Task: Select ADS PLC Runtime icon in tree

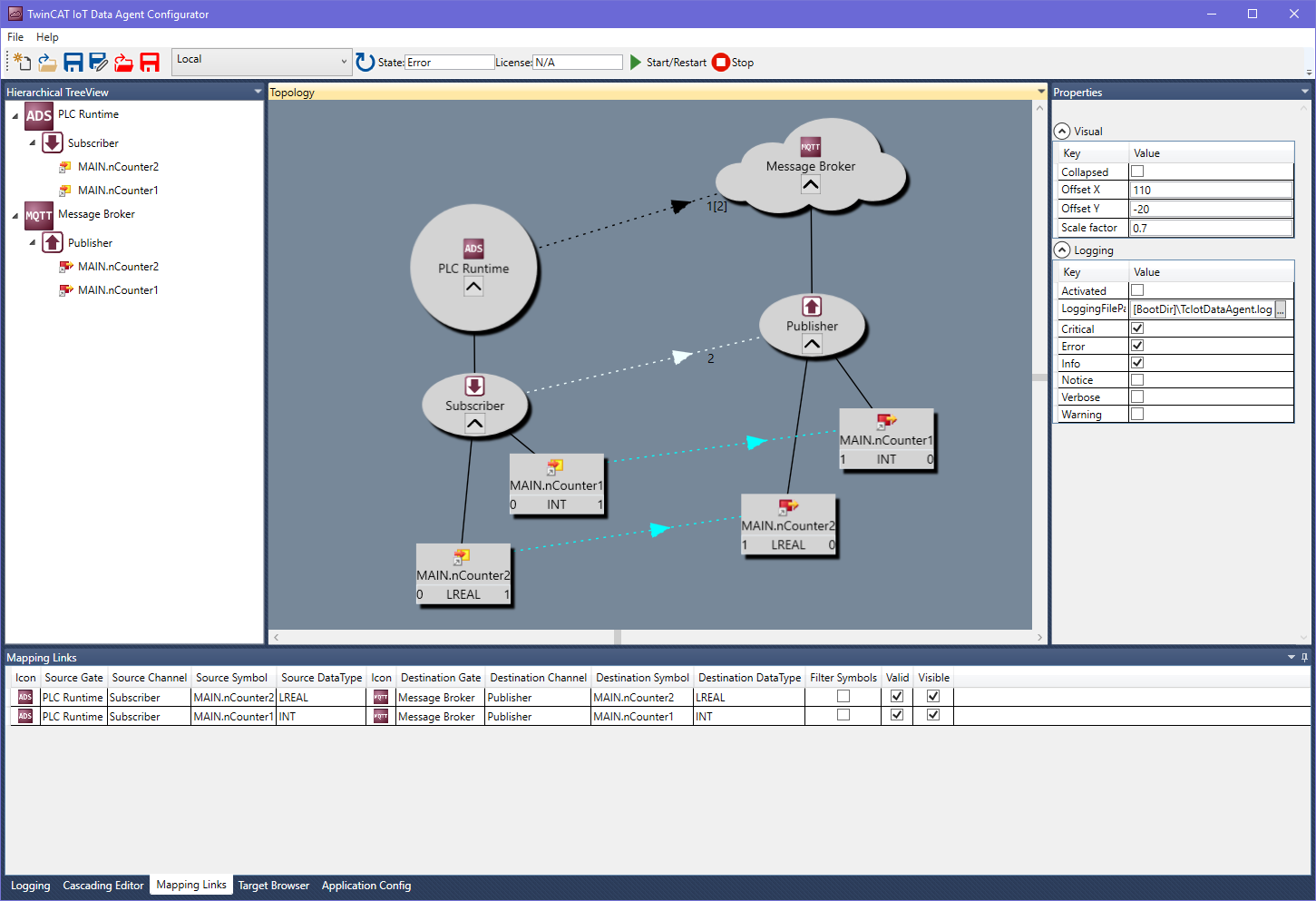Action: pyautogui.click(x=39, y=115)
